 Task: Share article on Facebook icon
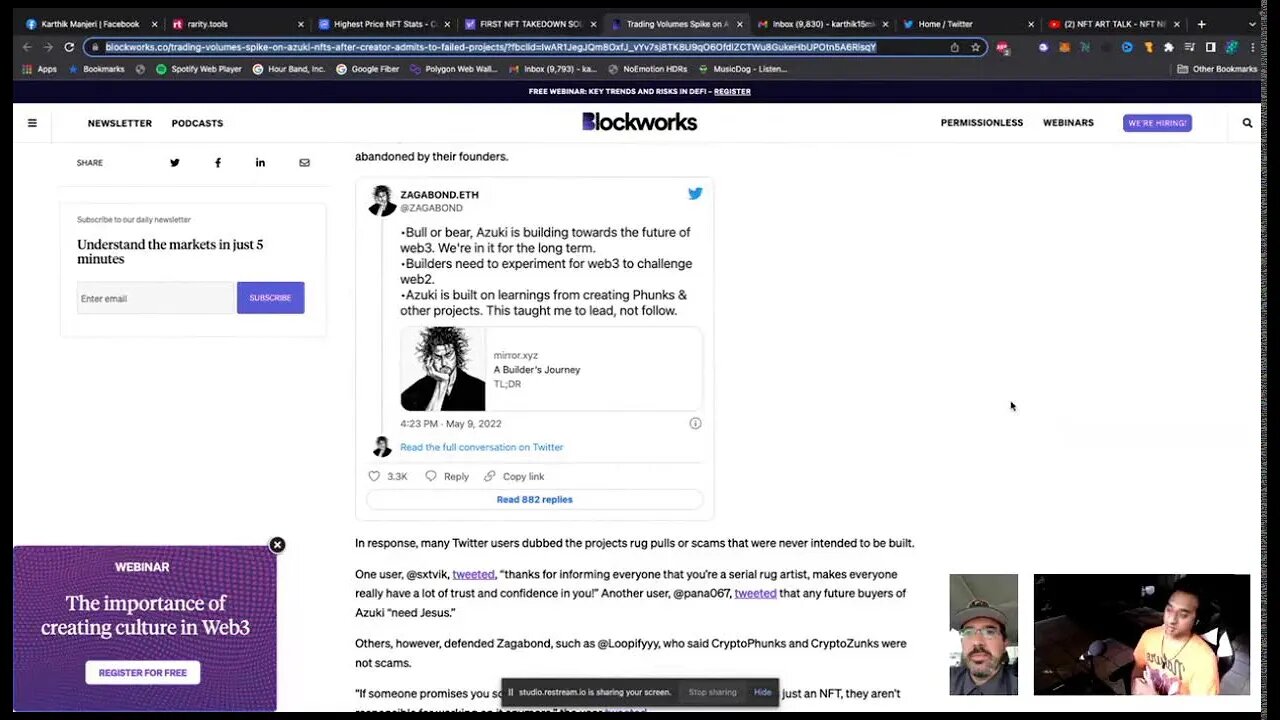click(217, 162)
